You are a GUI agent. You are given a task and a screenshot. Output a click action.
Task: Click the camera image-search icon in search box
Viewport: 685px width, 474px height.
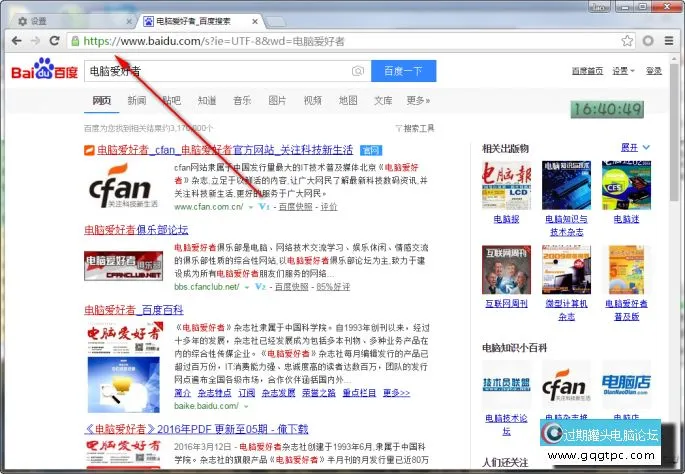(x=358, y=71)
